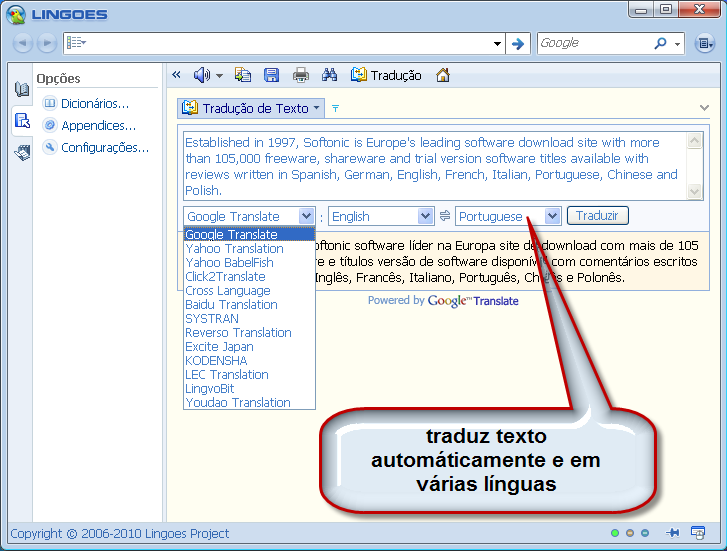Select Google Translate in the list
This screenshot has height=551, width=727.
tap(249, 234)
